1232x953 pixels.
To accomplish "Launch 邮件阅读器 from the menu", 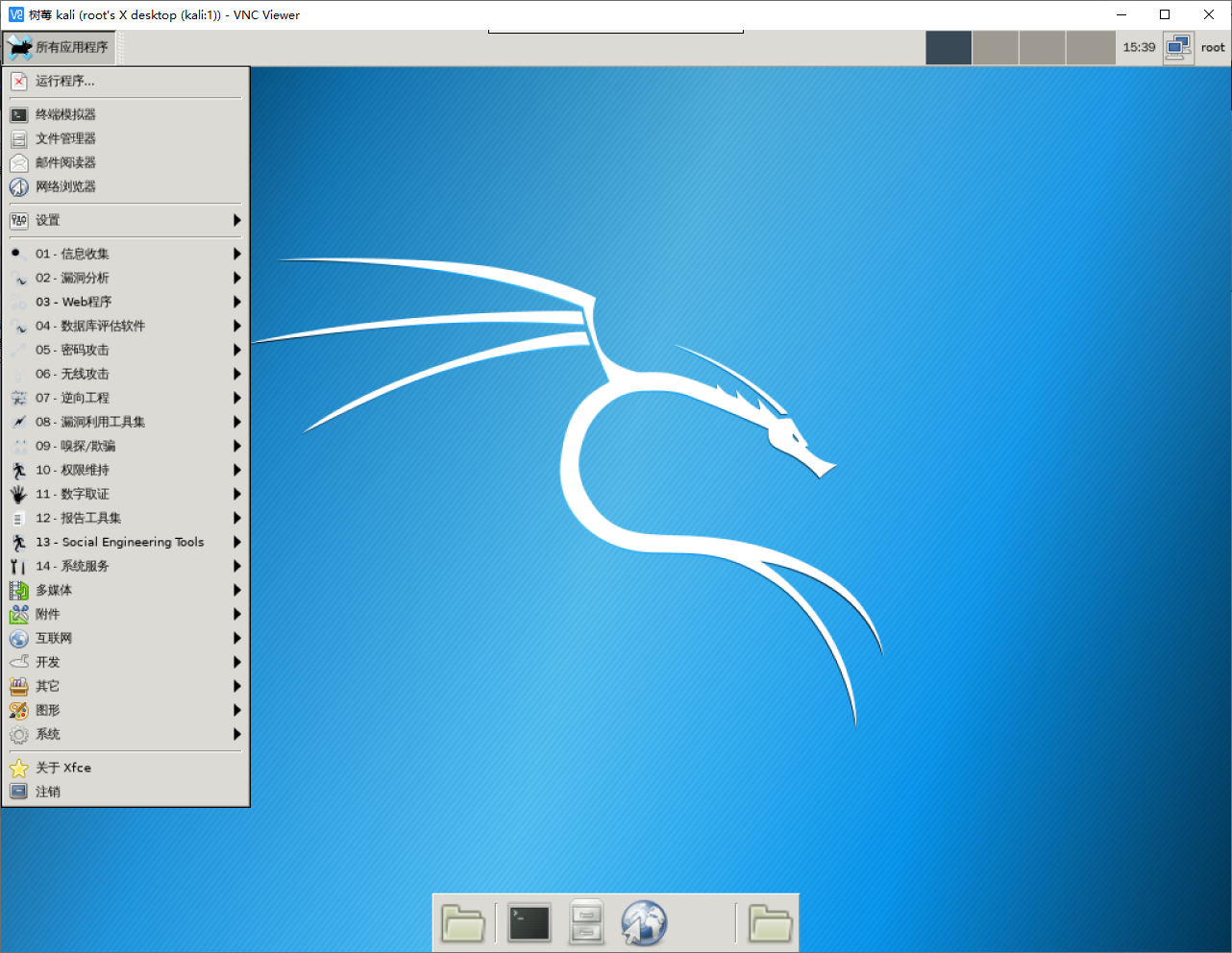I will pos(65,163).
